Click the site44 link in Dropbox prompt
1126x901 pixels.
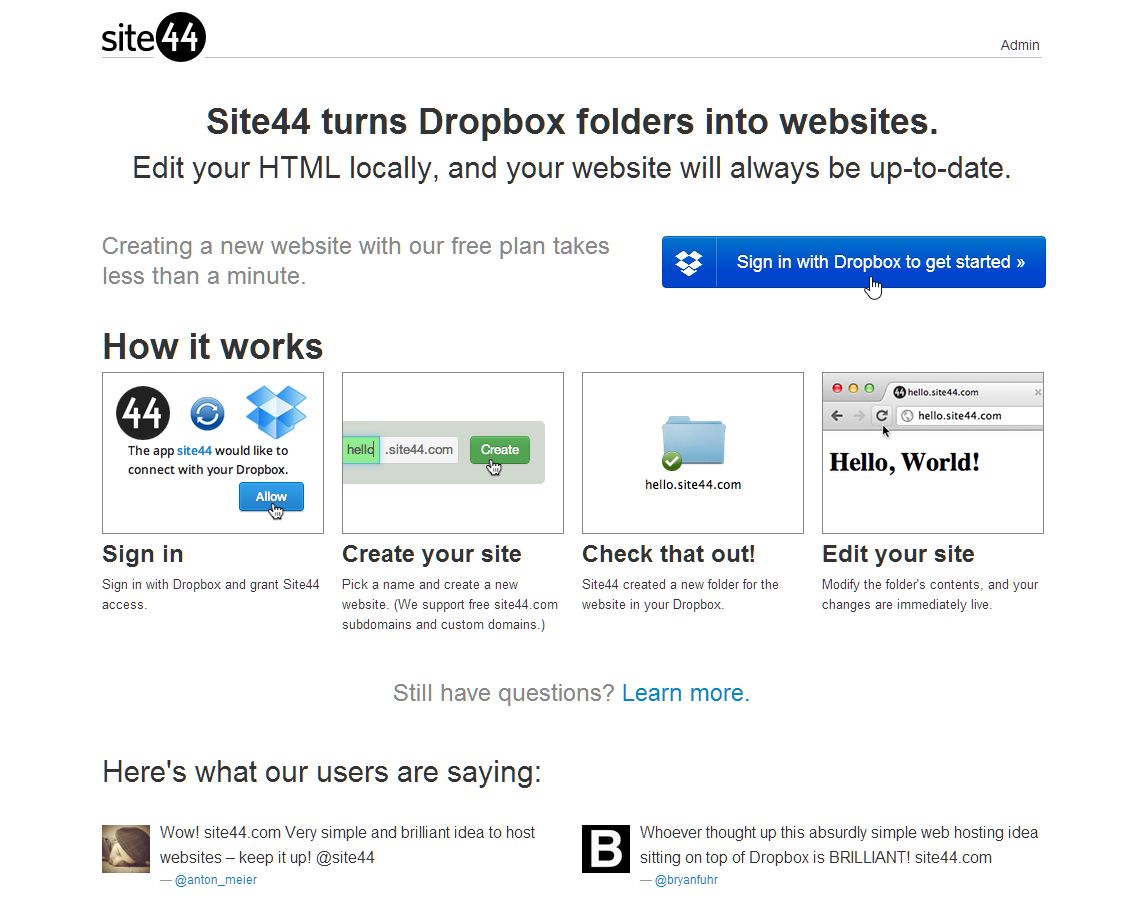(x=194, y=451)
